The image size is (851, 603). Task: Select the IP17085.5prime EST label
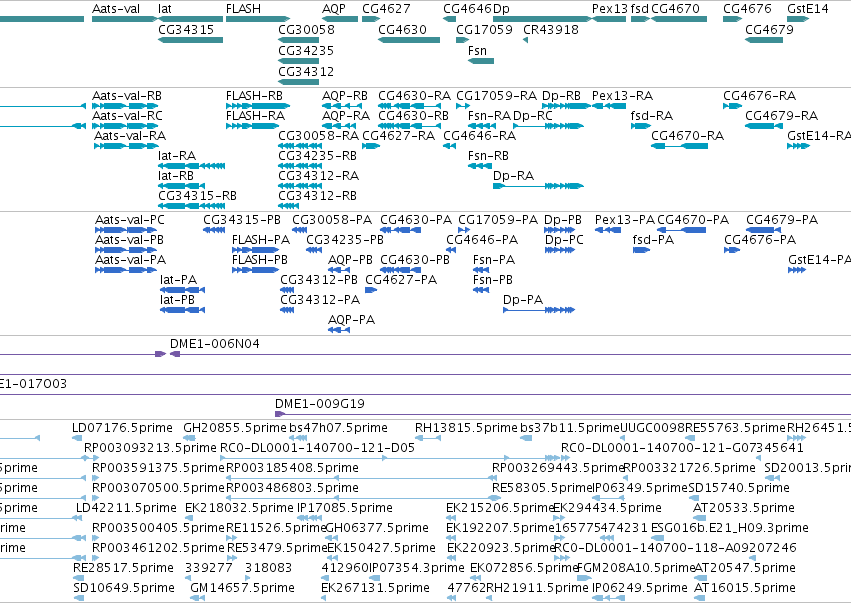(x=345, y=508)
